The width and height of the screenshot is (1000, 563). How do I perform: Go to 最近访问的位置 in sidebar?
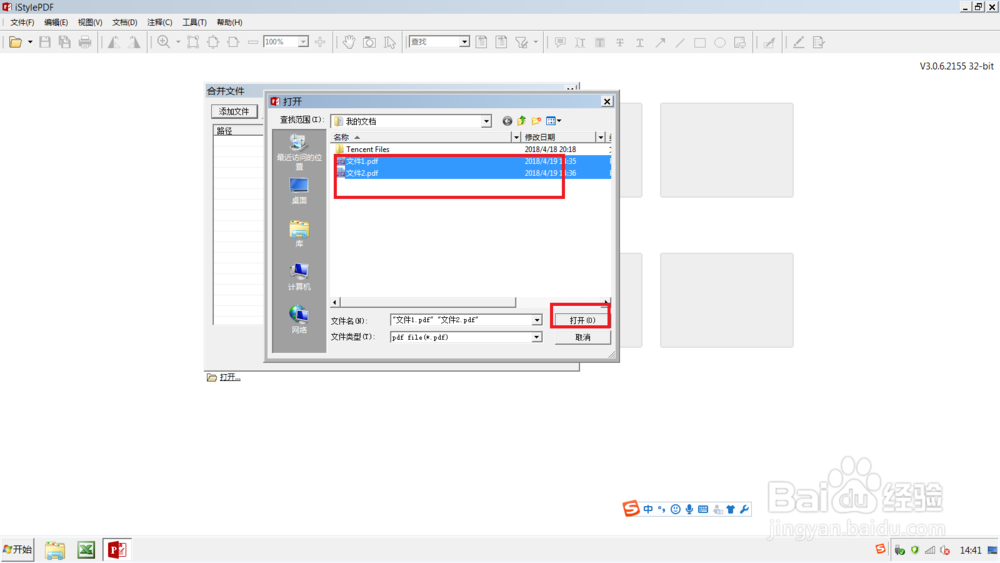pyautogui.click(x=299, y=152)
